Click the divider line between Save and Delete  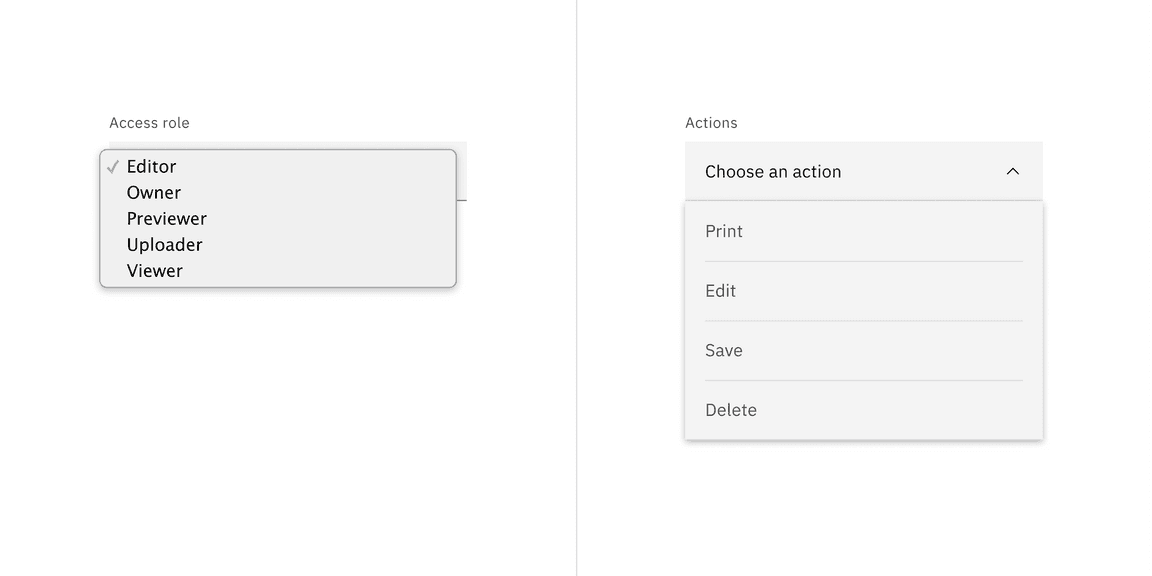864,380
